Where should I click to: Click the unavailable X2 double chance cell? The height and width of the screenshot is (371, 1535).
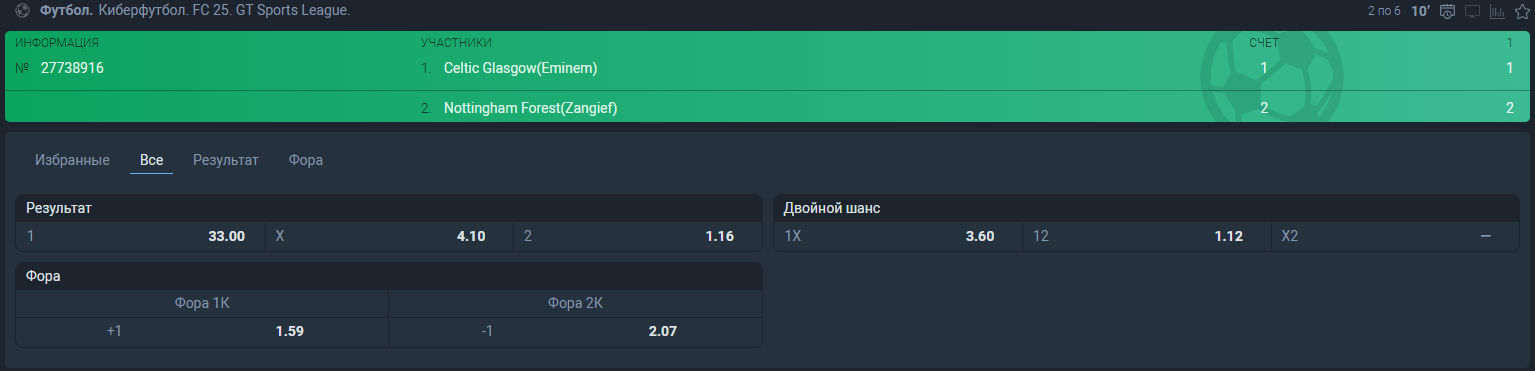point(1396,236)
